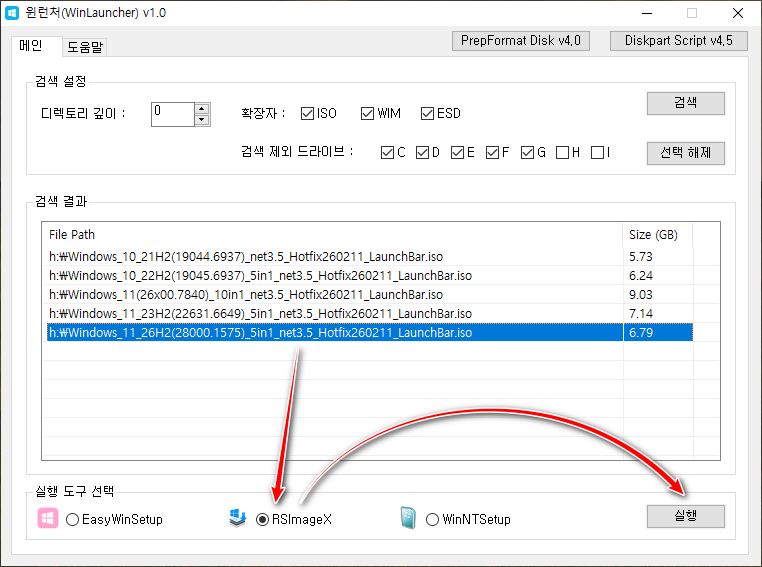762x567 pixels.
Task: Click the RSImageX blue stack icon
Action: coord(238,518)
